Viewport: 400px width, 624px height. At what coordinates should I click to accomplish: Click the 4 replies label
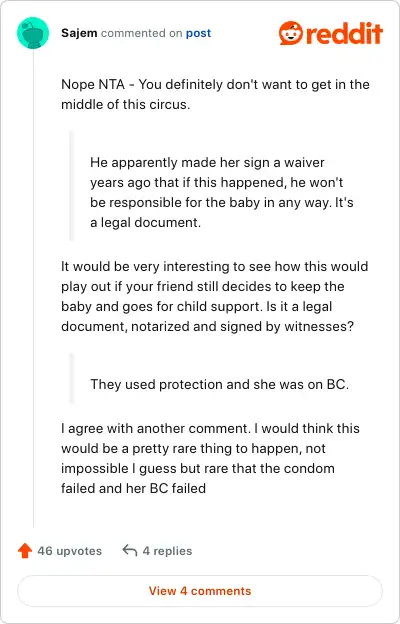[x=167, y=551]
